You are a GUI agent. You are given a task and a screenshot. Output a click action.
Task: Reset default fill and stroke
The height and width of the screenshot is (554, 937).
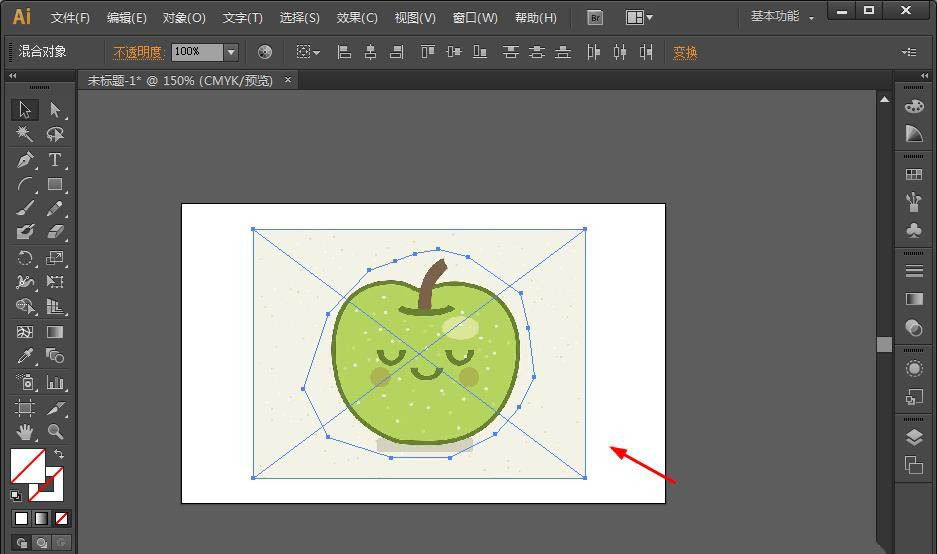click(x=16, y=495)
